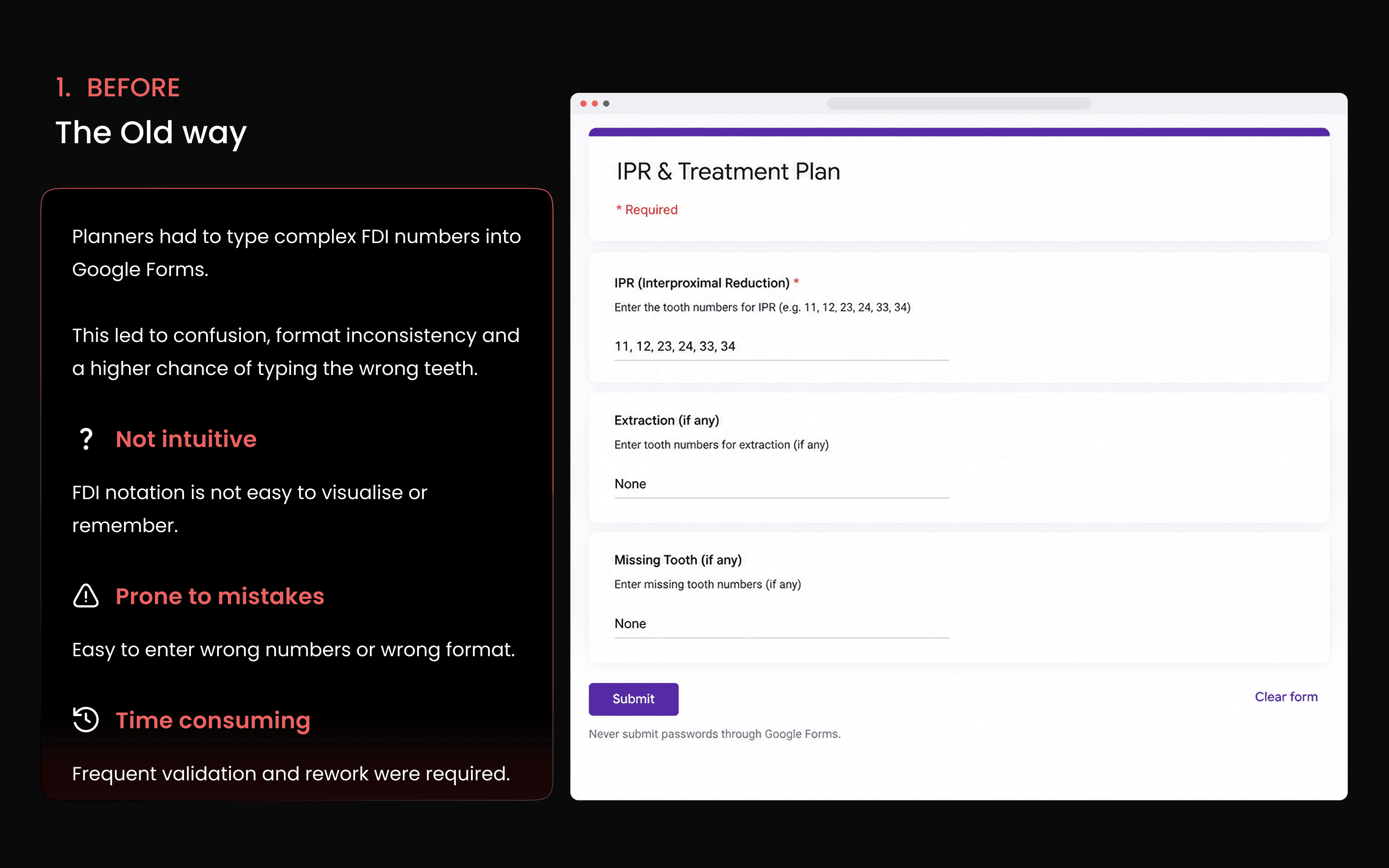Click the browser address bar placeholder

click(x=958, y=103)
